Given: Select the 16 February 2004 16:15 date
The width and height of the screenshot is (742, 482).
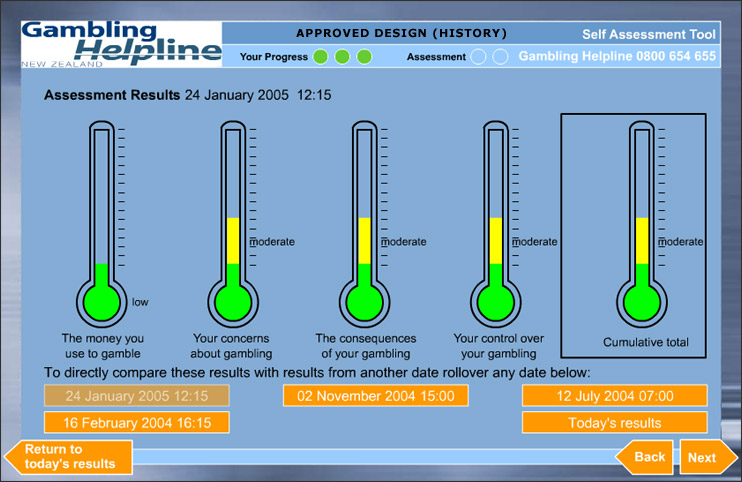Looking at the screenshot, I should click(x=137, y=423).
